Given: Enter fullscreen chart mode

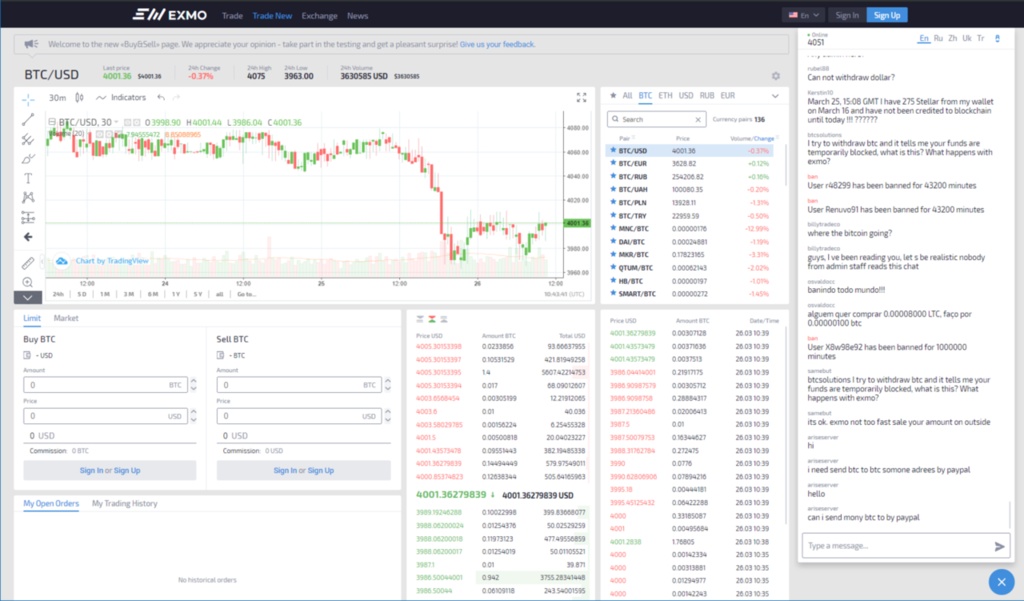Looking at the screenshot, I should [581, 97].
